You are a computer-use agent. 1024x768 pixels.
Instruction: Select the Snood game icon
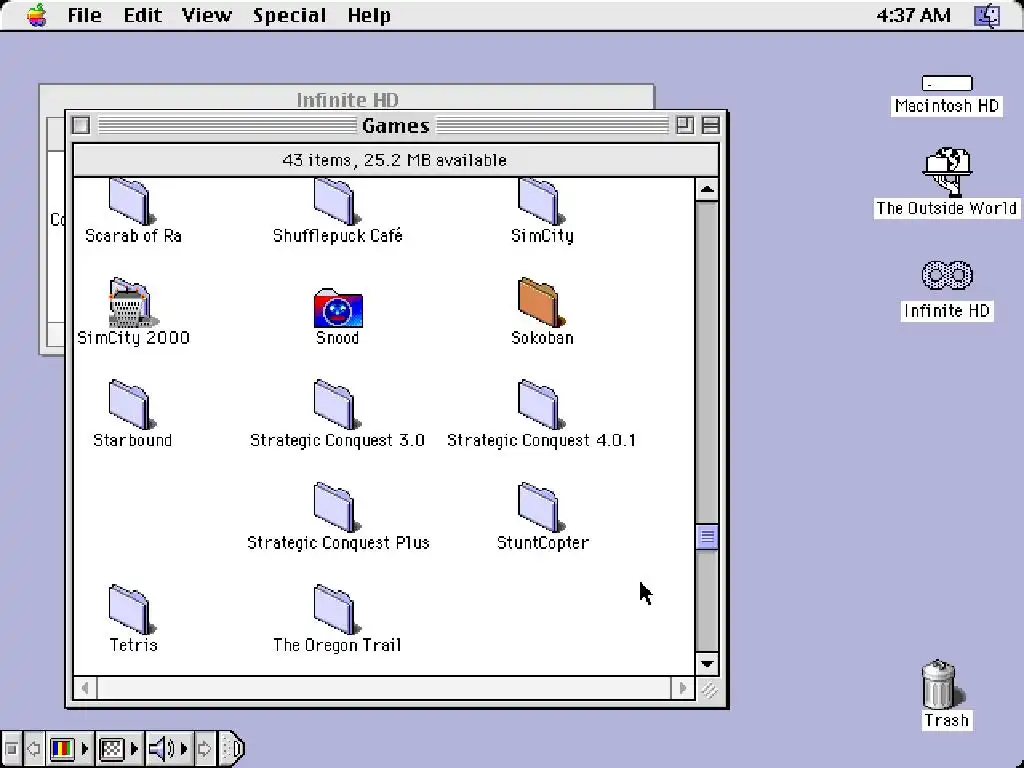point(338,308)
